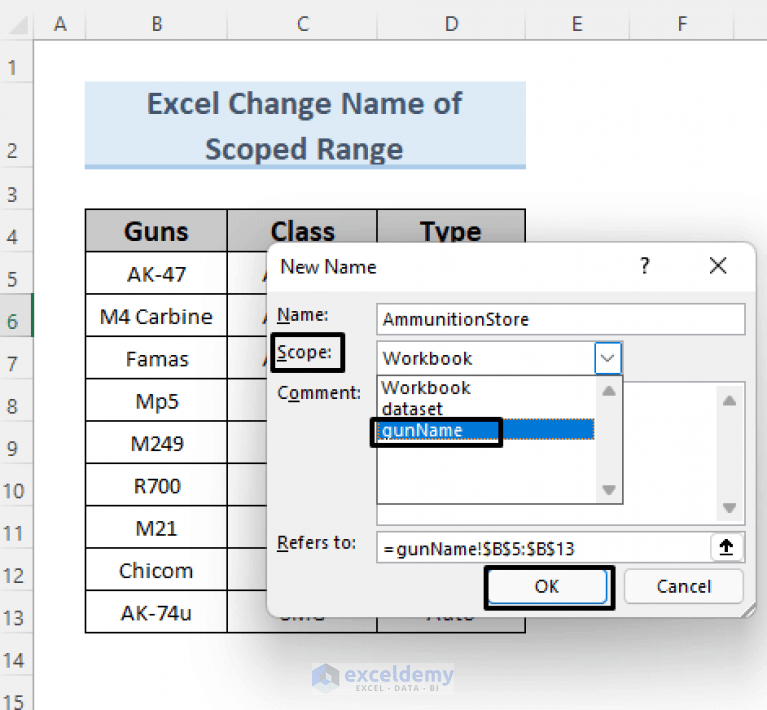Click cell containing M21
The width and height of the screenshot is (767, 710).
click(157, 528)
